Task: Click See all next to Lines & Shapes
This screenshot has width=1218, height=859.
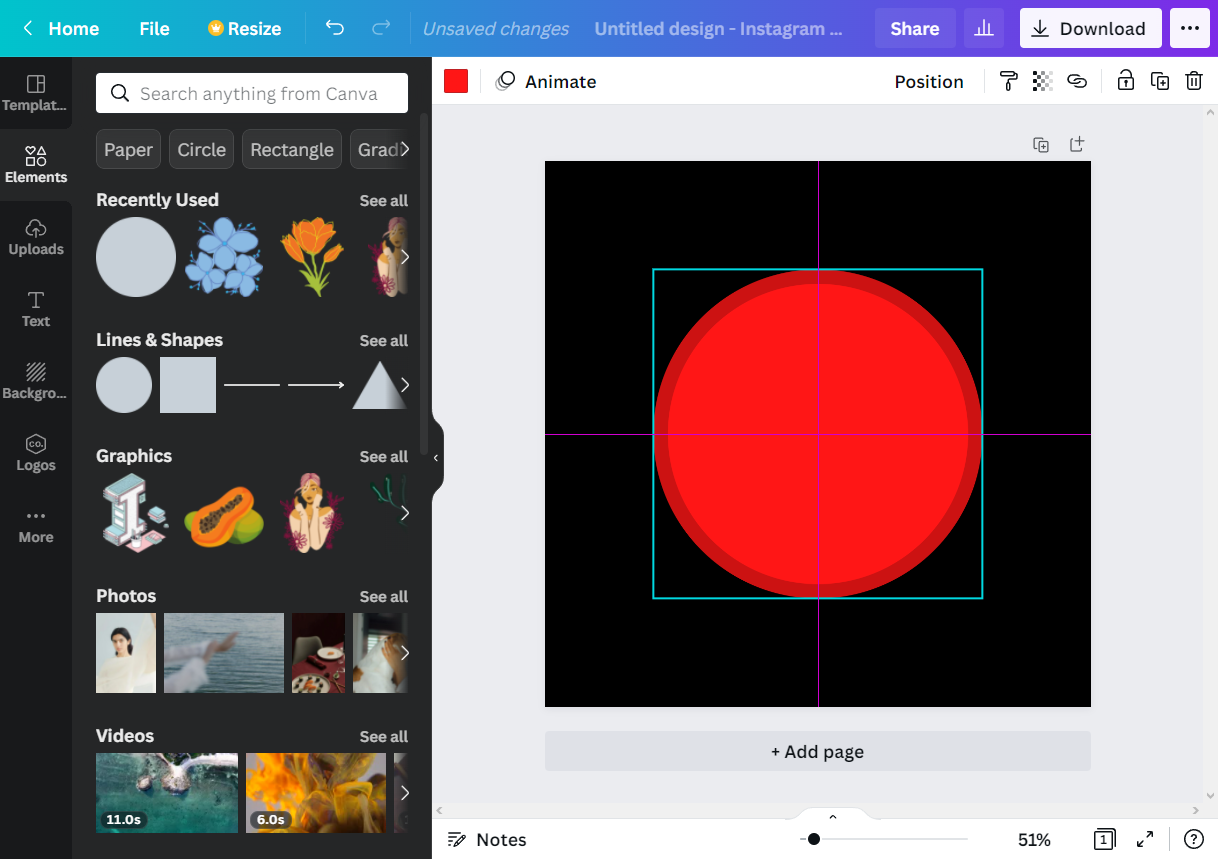Action: (x=384, y=340)
